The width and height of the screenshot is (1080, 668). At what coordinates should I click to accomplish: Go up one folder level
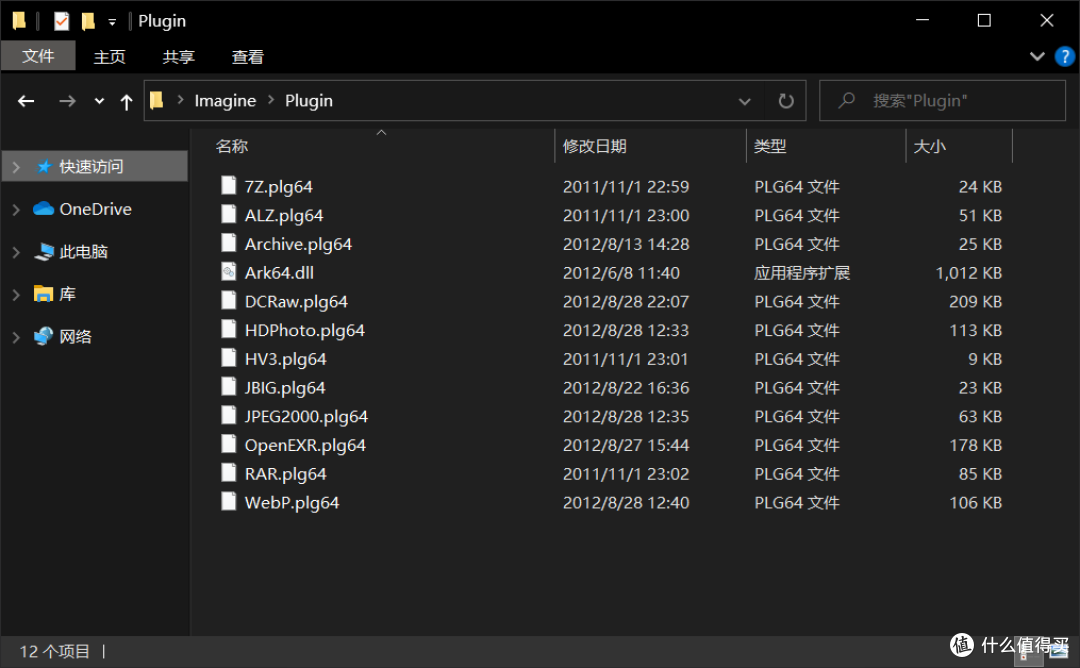126,102
